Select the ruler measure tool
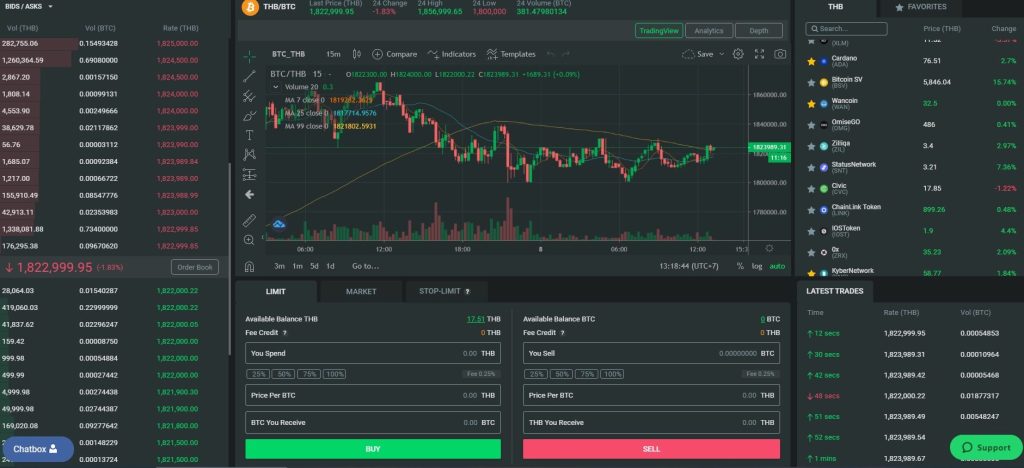Image resolution: width=1024 pixels, height=468 pixels. tap(249, 221)
